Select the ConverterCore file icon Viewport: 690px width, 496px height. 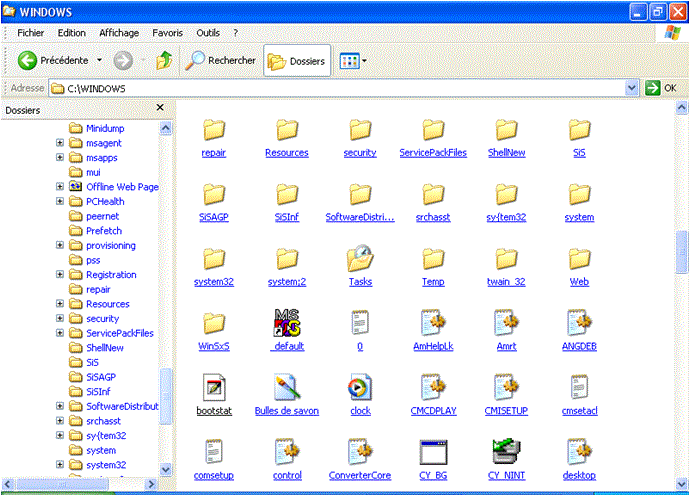pyautogui.click(x=360, y=452)
